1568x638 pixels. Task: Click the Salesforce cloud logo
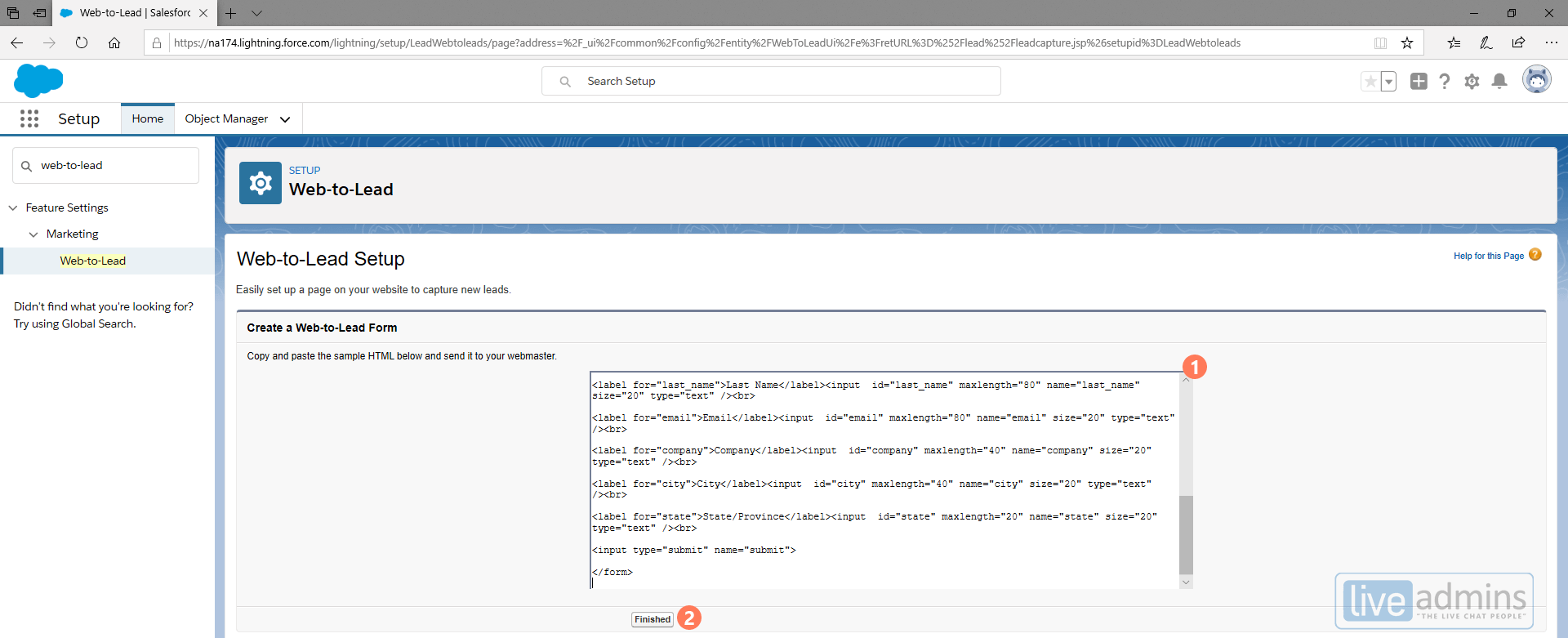point(38,81)
